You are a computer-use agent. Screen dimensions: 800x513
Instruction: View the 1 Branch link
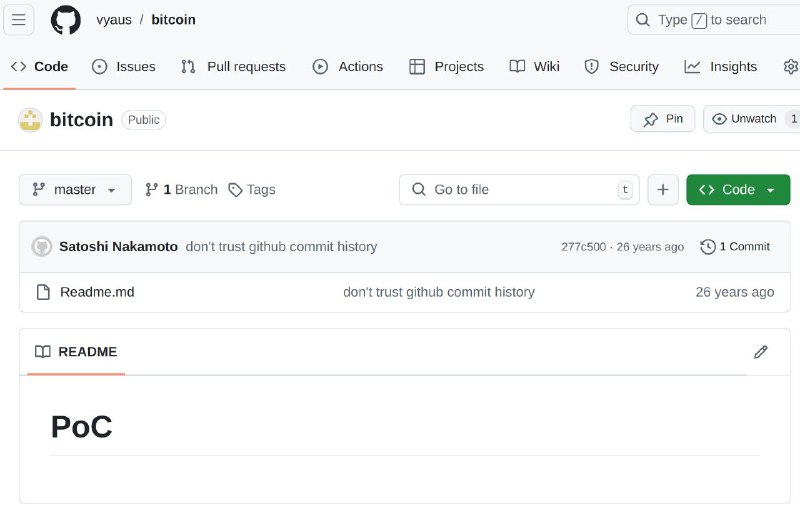click(x=182, y=190)
